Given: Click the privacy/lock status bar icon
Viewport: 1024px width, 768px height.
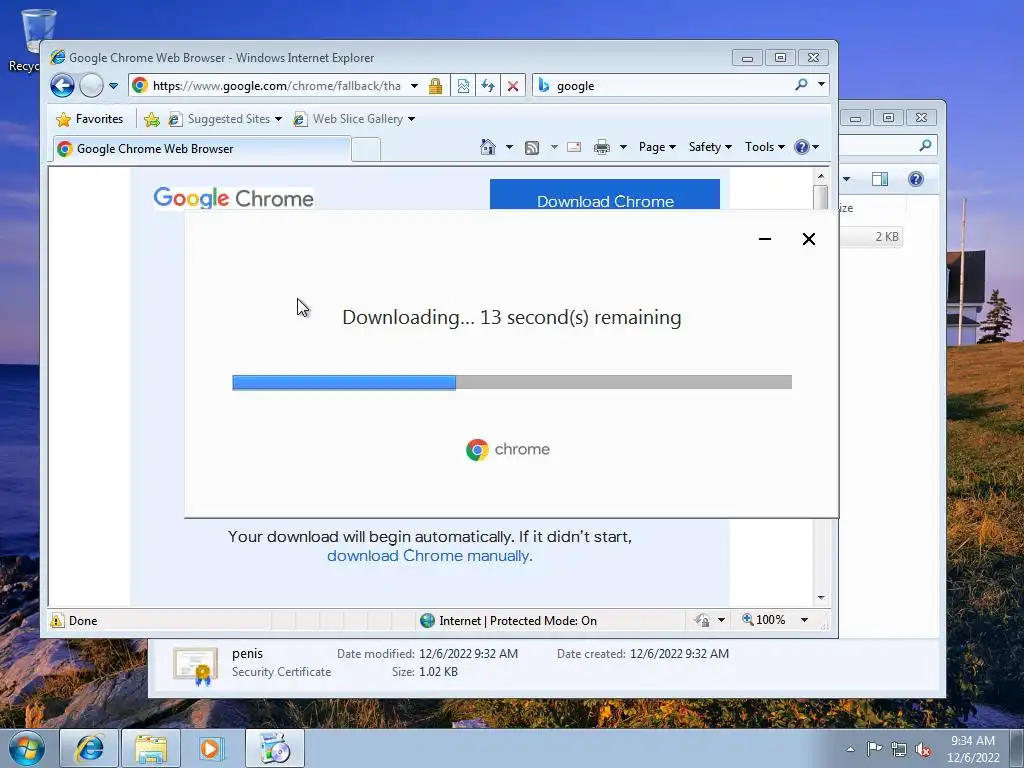Looking at the screenshot, I should (703, 620).
